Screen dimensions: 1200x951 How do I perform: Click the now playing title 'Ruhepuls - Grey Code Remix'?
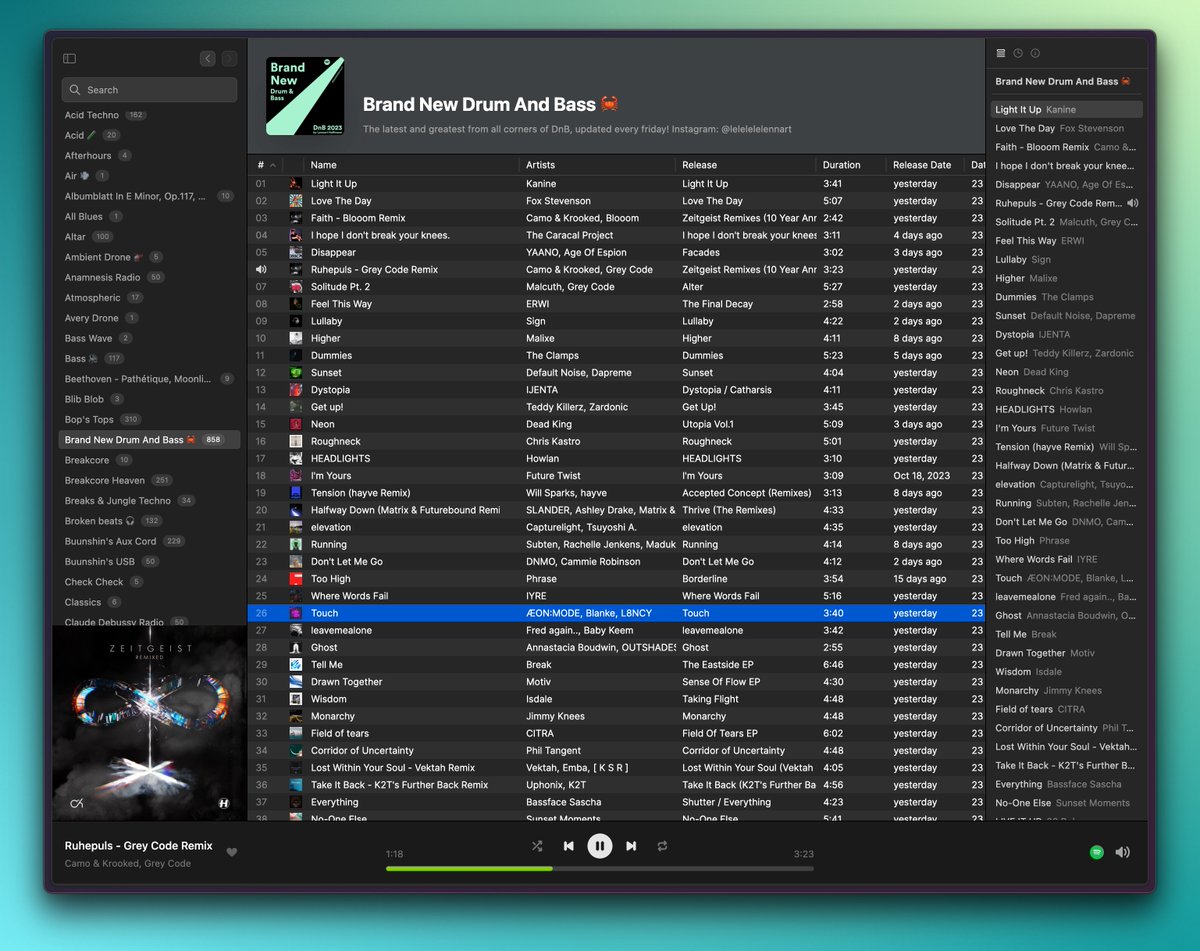coord(139,846)
